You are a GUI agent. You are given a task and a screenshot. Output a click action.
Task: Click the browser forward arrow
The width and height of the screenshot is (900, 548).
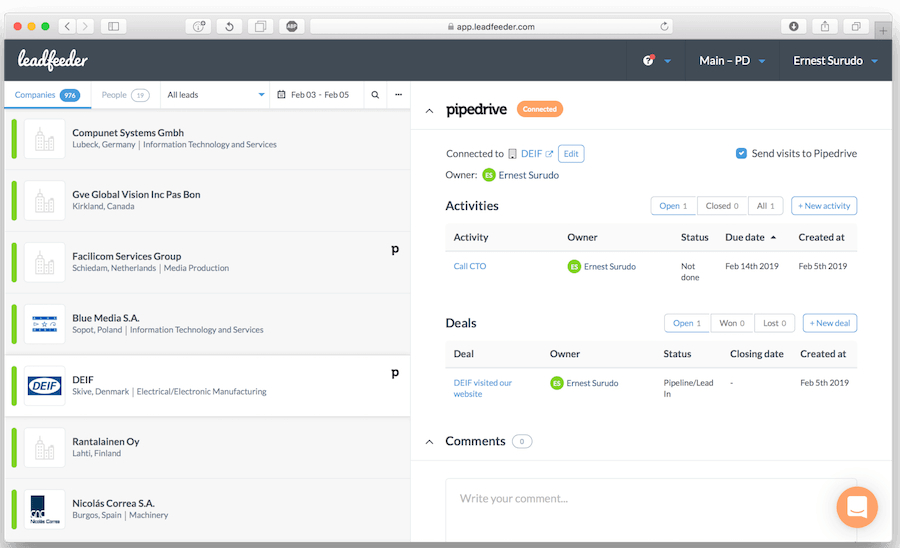(86, 26)
